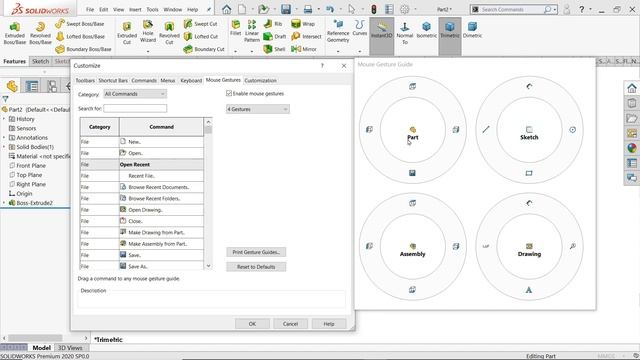
Task: Open the Category All Commands dropdown
Action: click(x=135, y=94)
